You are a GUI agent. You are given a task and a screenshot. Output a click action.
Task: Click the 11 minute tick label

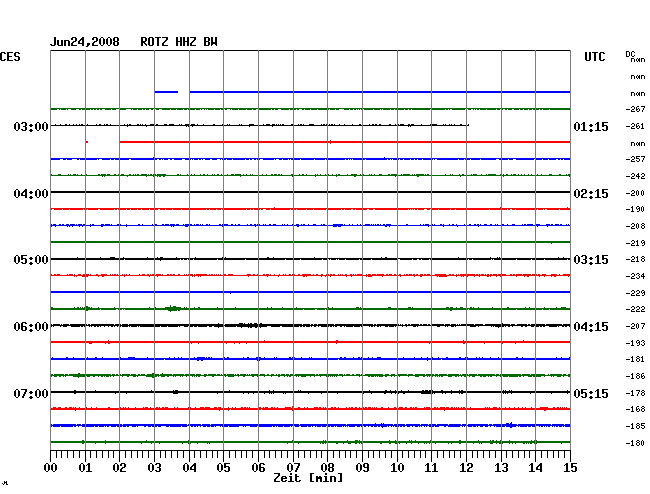431,468
